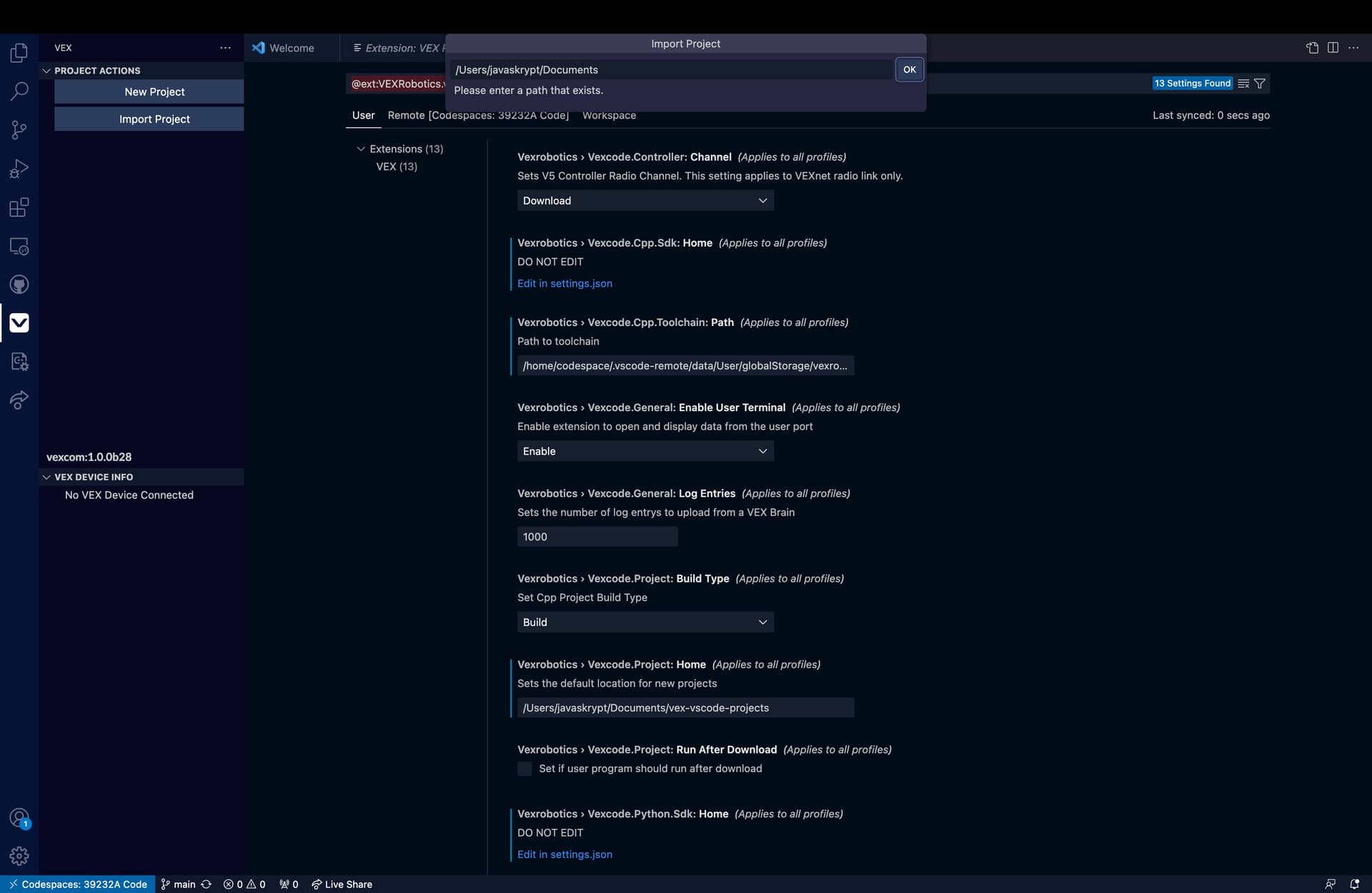Click Codespaces: 39232A Code remote indicator

point(78,884)
